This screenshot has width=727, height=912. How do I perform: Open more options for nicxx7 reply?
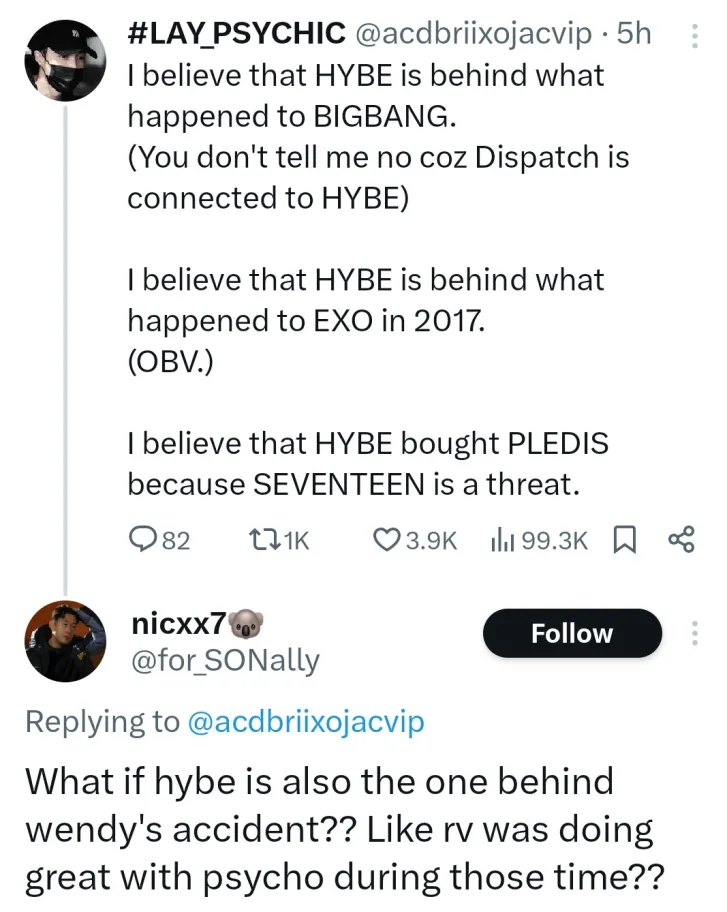click(696, 634)
